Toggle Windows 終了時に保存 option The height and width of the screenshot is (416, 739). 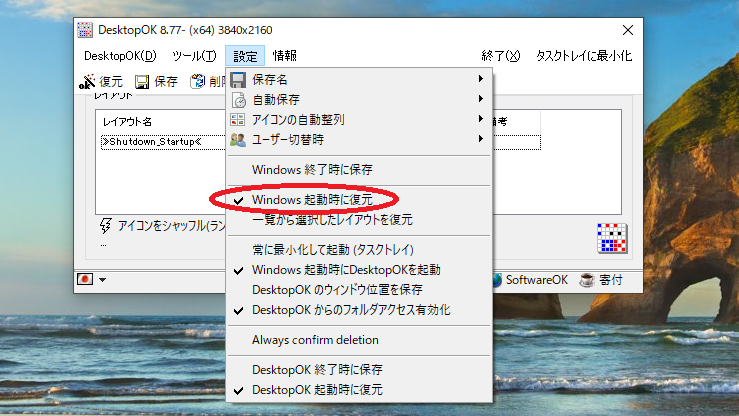click(359, 170)
